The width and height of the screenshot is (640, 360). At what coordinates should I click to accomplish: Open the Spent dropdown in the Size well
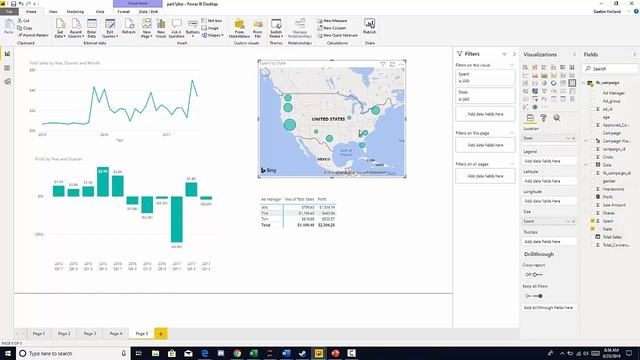pyautogui.click(x=568, y=221)
